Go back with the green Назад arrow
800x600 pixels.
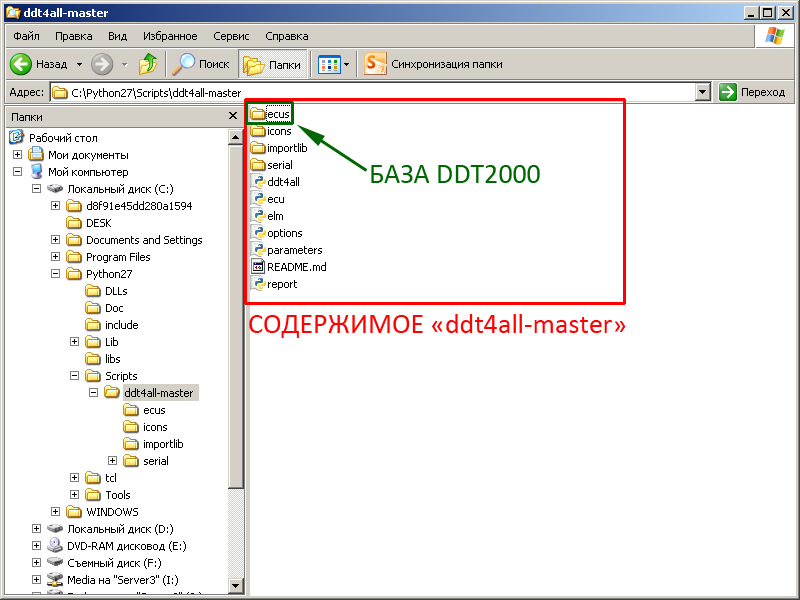tap(21, 64)
